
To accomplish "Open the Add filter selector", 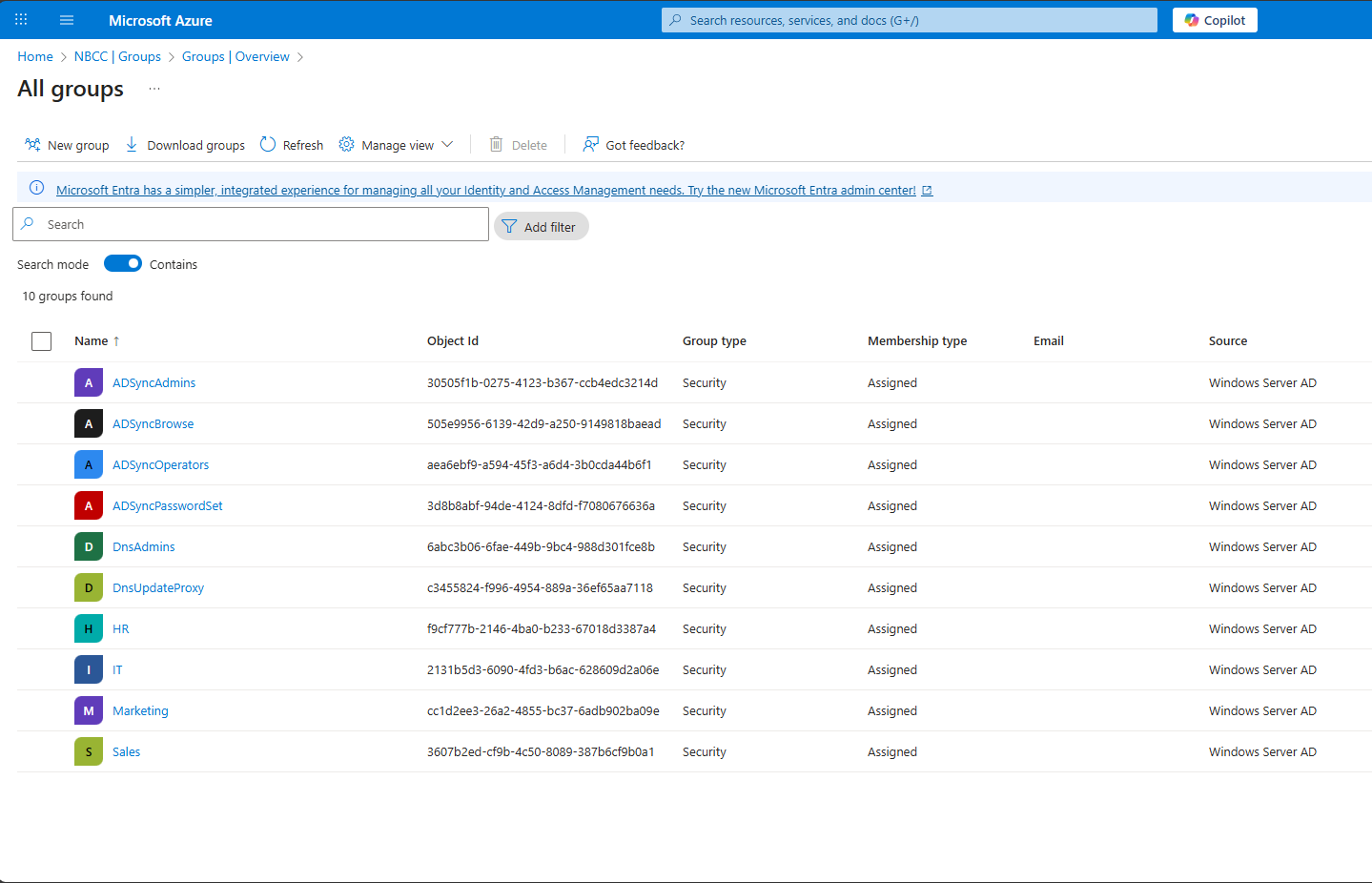I will (541, 227).
